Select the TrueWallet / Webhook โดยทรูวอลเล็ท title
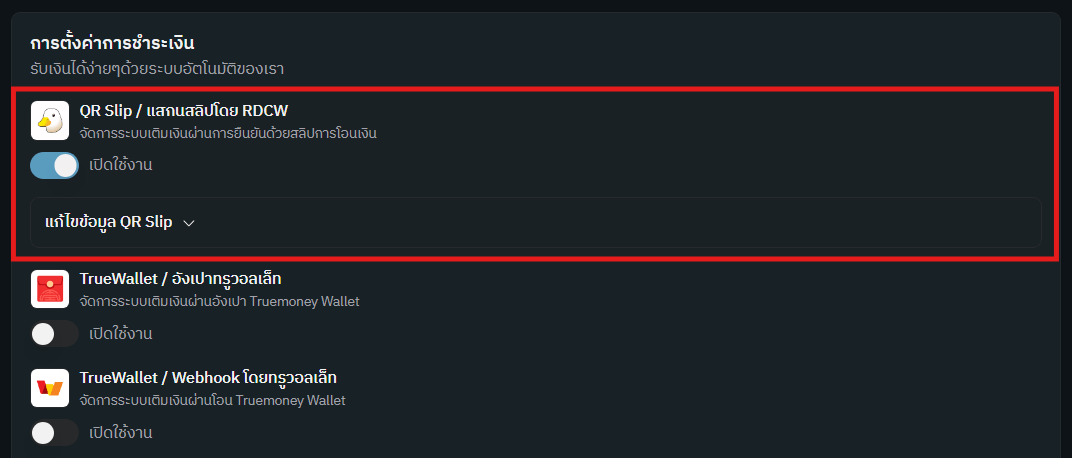The width and height of the screenshot is (1072, 458). coord(208,378)
